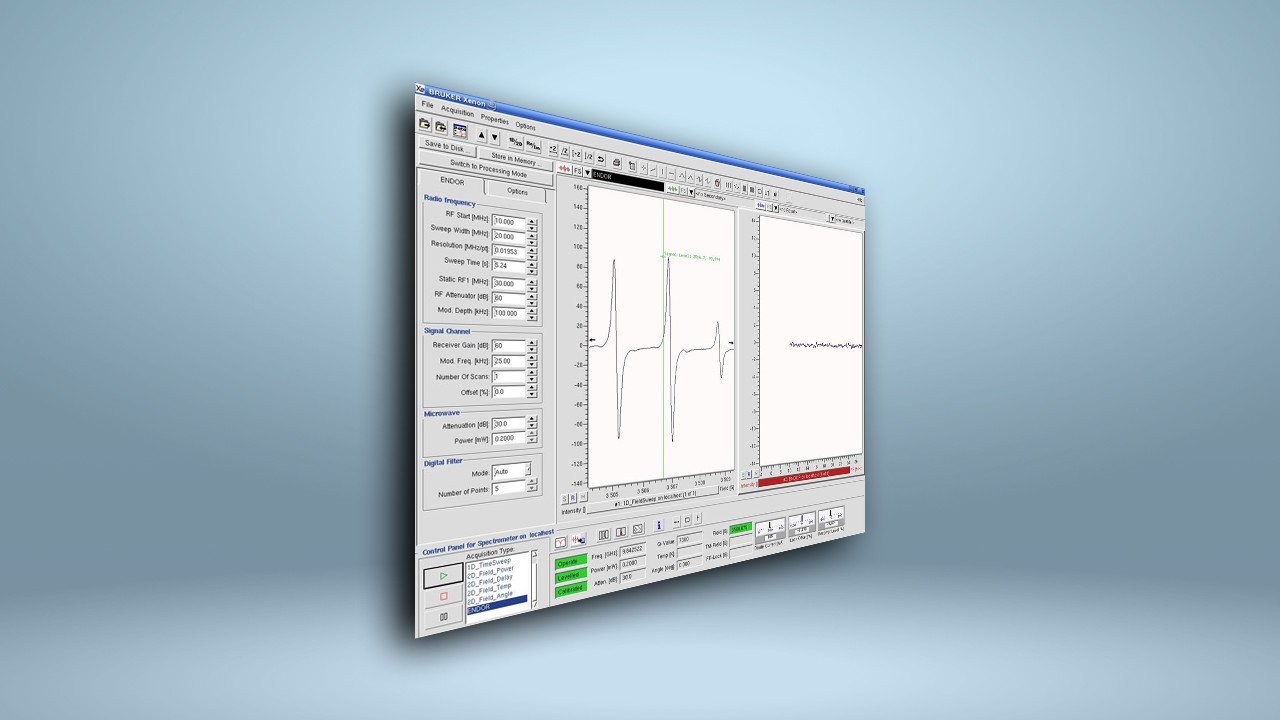
Task: Toggle Re/Im display mode
Action: click(534, 145)
